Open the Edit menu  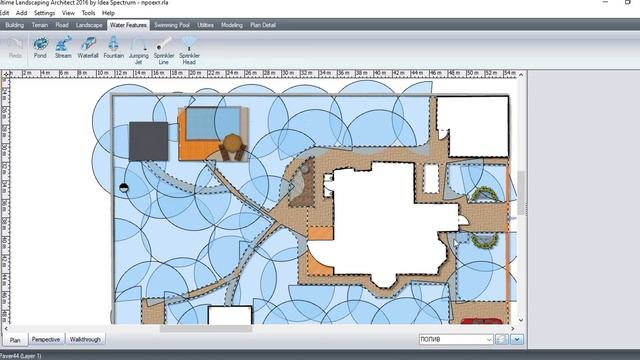[4, 13]
